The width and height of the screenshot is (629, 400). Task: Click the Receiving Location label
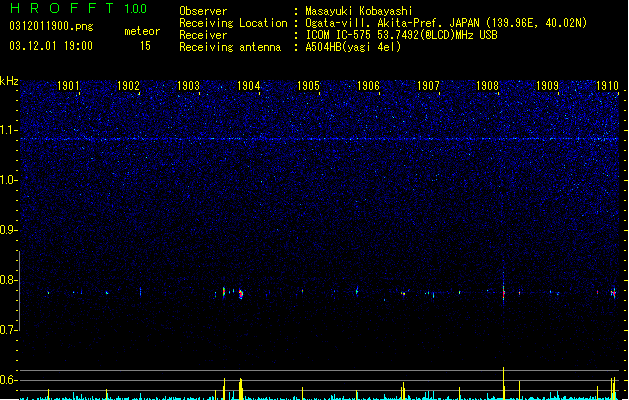[x=233, y=23]
